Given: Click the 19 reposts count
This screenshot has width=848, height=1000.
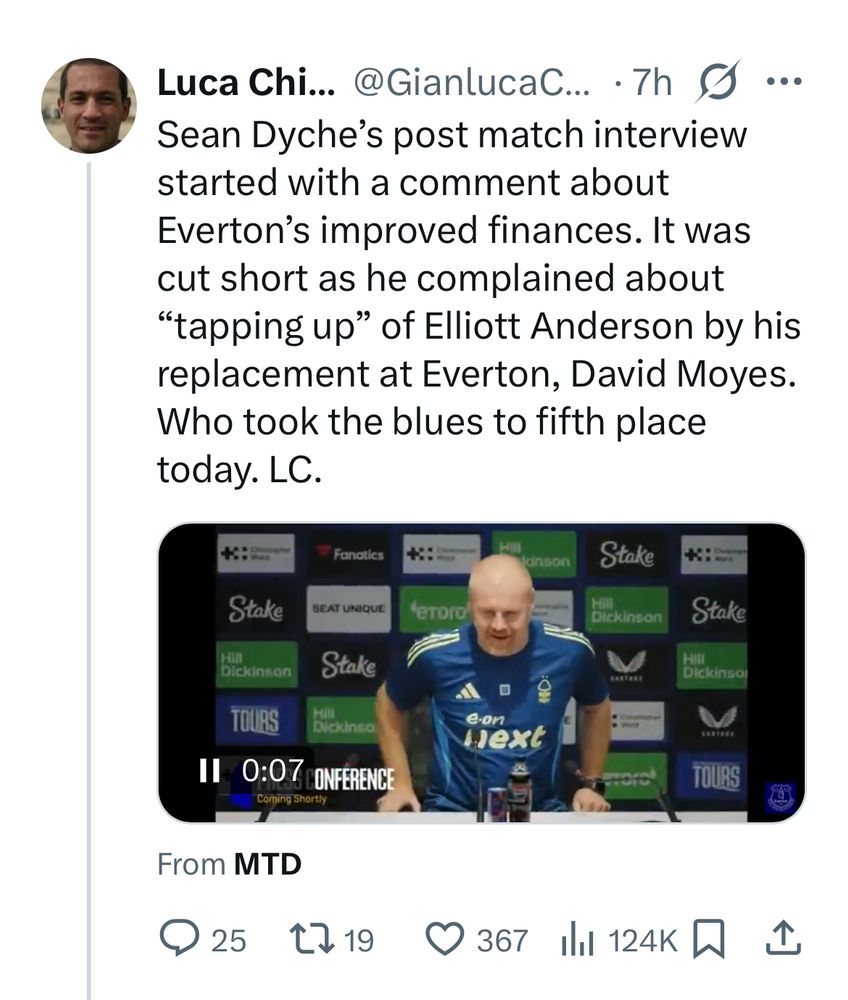Looking at the screenshot, I should 357,940.
